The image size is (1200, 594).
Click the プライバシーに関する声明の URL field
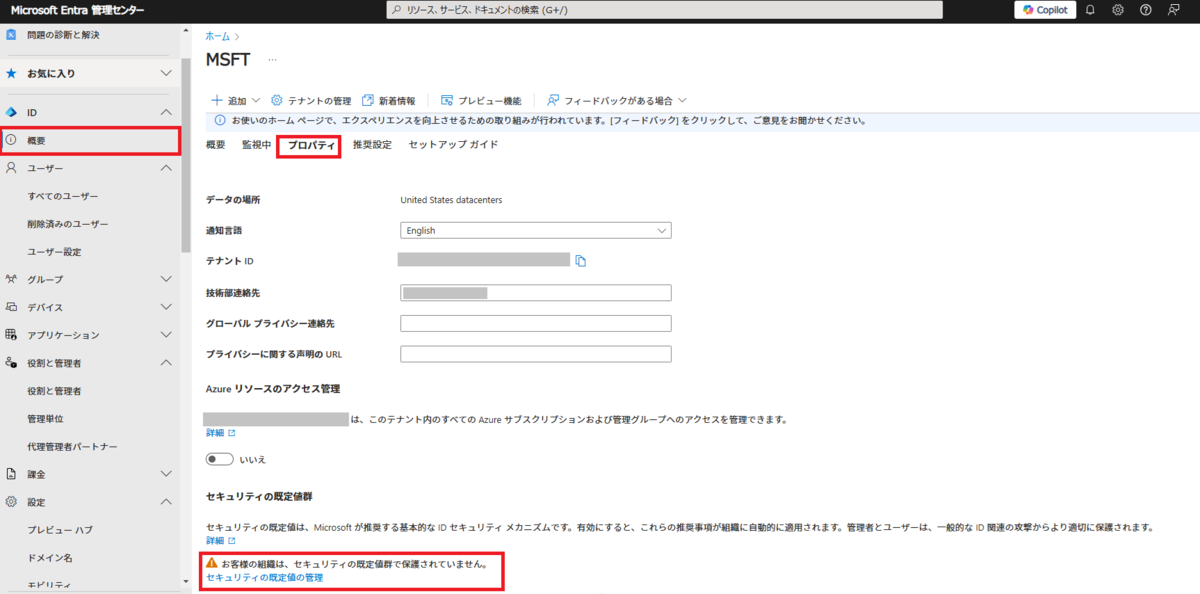click(x=535, y=354)
